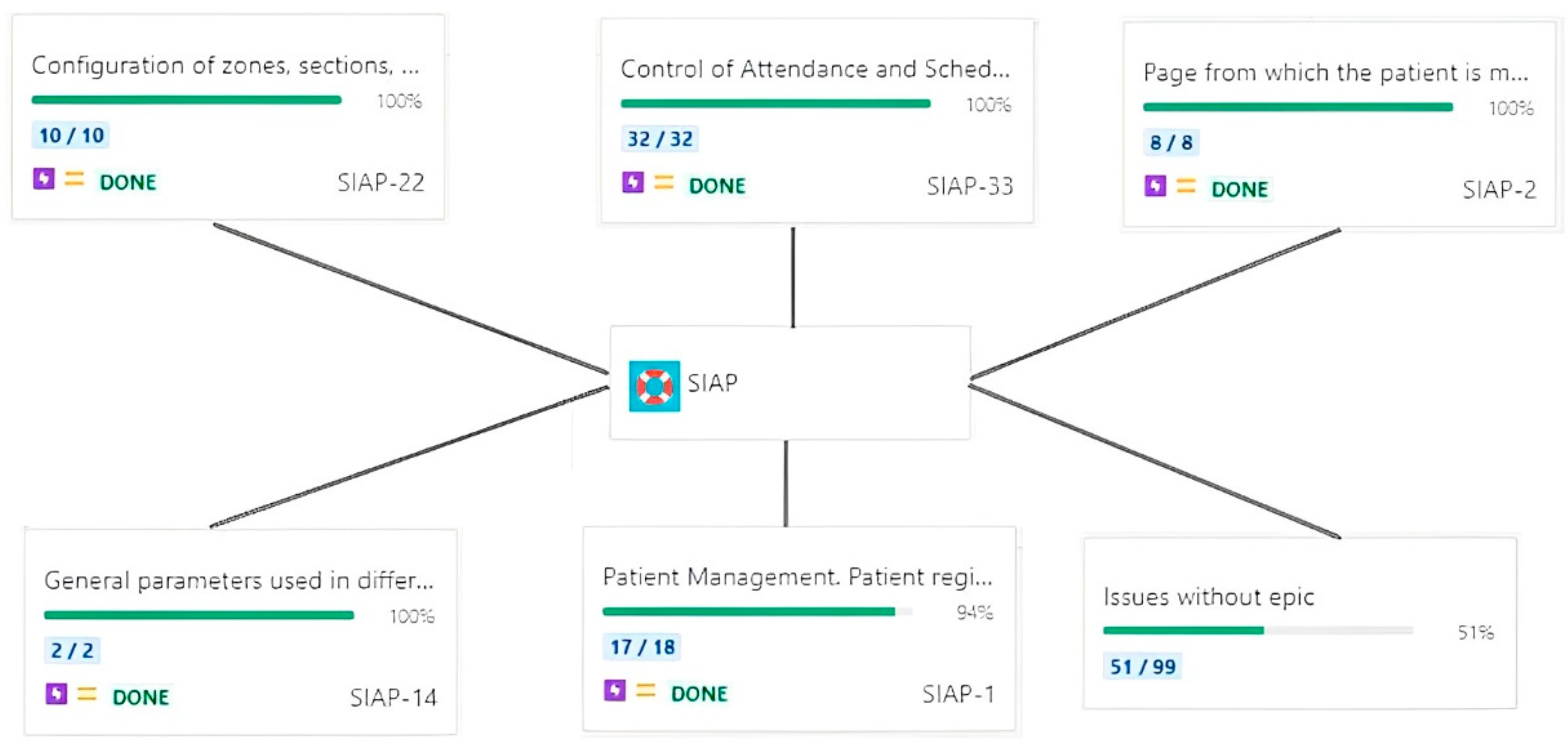1568x751 pixels.
Task: Click the Patient Management progress bar
Action: coord(757,611)
